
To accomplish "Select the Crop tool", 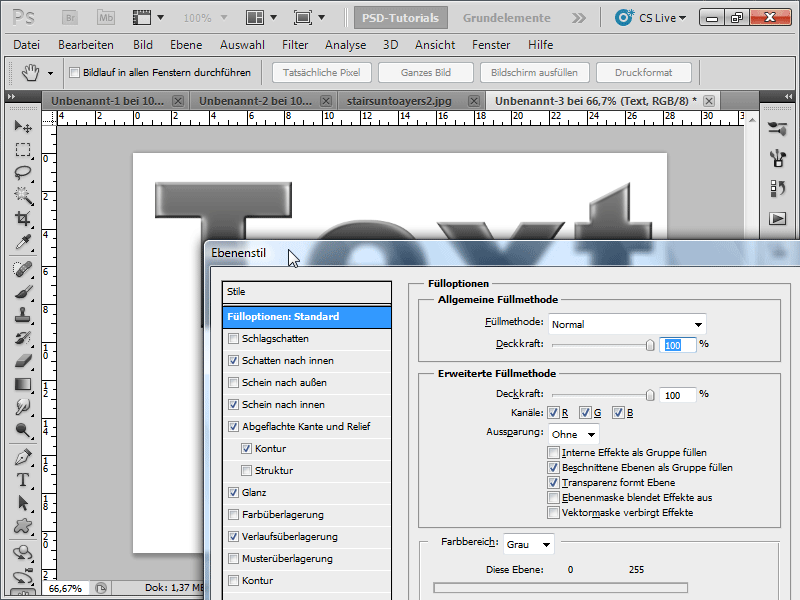I will pyautogui.click(x=23, y=218).
